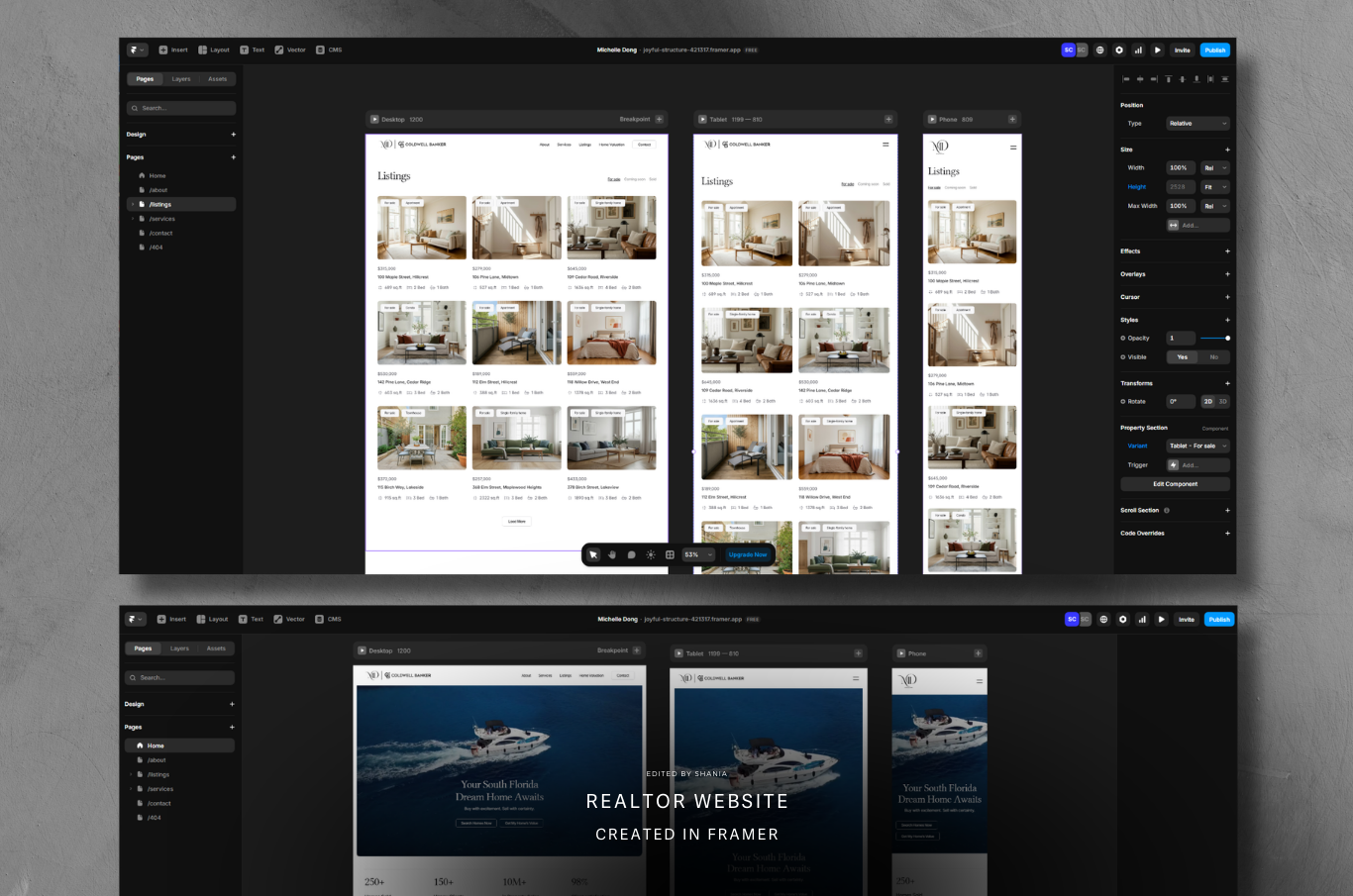
Task: Expand the /services page in top window
Action: (132, 219)
